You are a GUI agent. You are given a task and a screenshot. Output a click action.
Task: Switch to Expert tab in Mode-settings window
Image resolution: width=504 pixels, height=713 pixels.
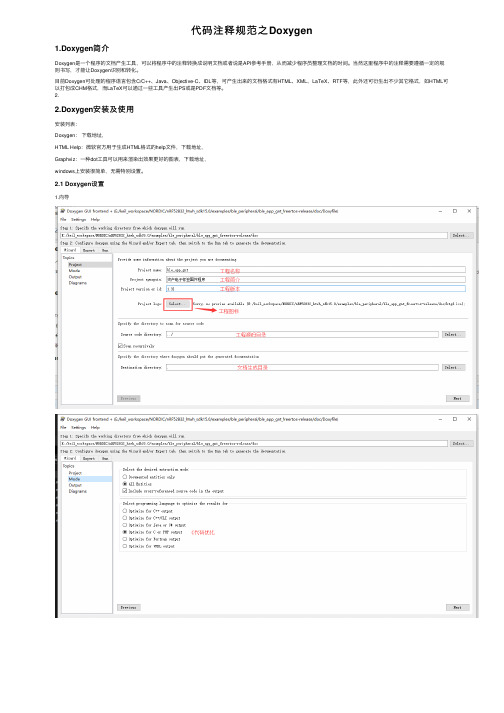point(89,458)
